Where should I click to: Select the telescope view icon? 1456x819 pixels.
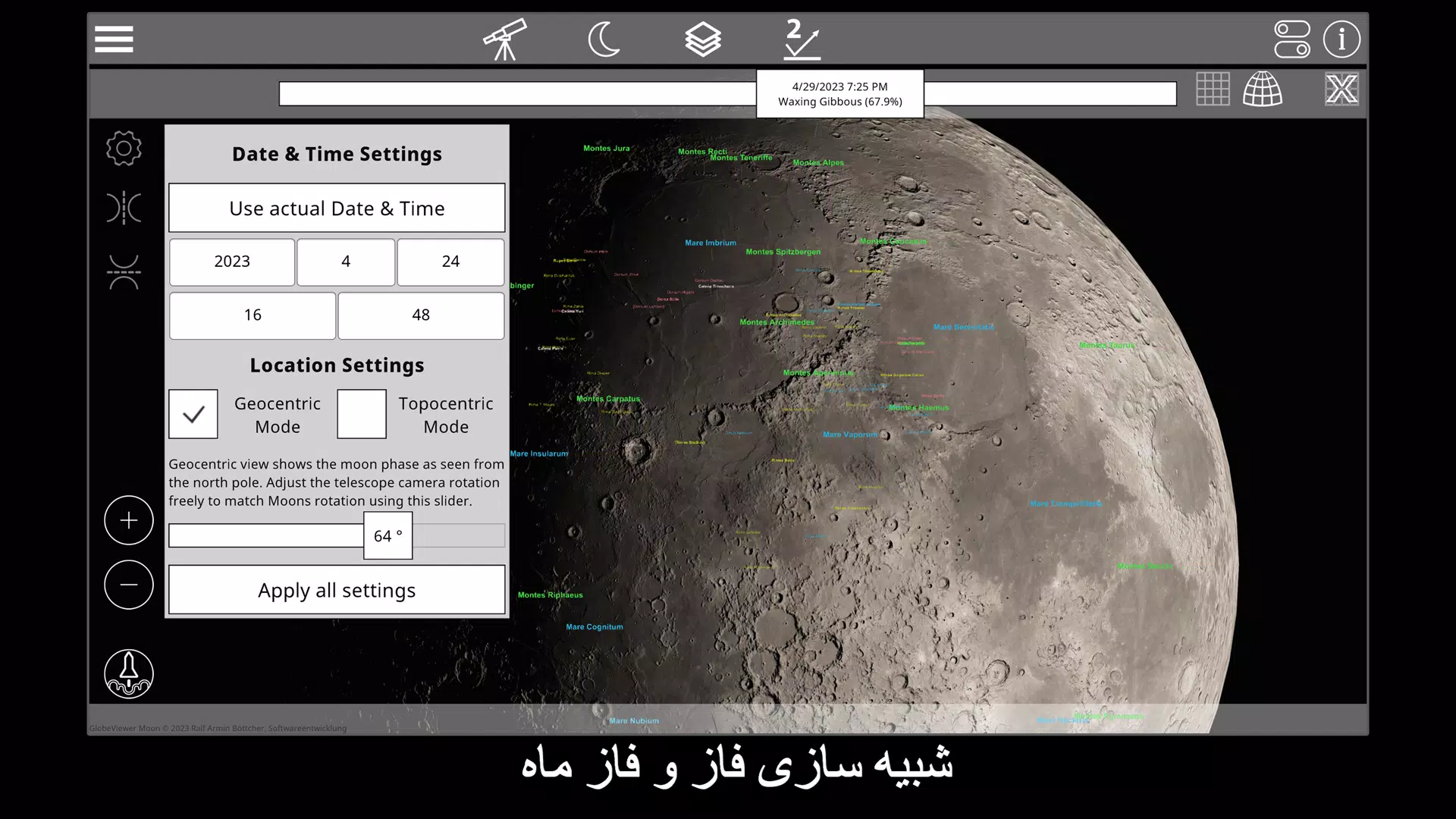[x=505, y=39]
